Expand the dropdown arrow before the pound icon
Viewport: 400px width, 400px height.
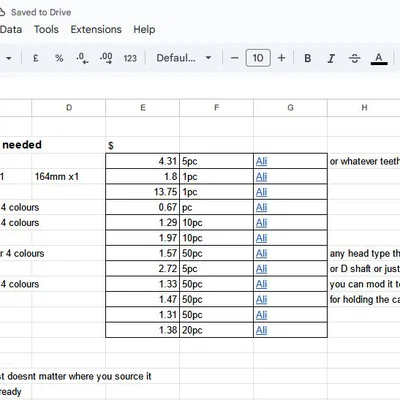(x=9, y=58)
